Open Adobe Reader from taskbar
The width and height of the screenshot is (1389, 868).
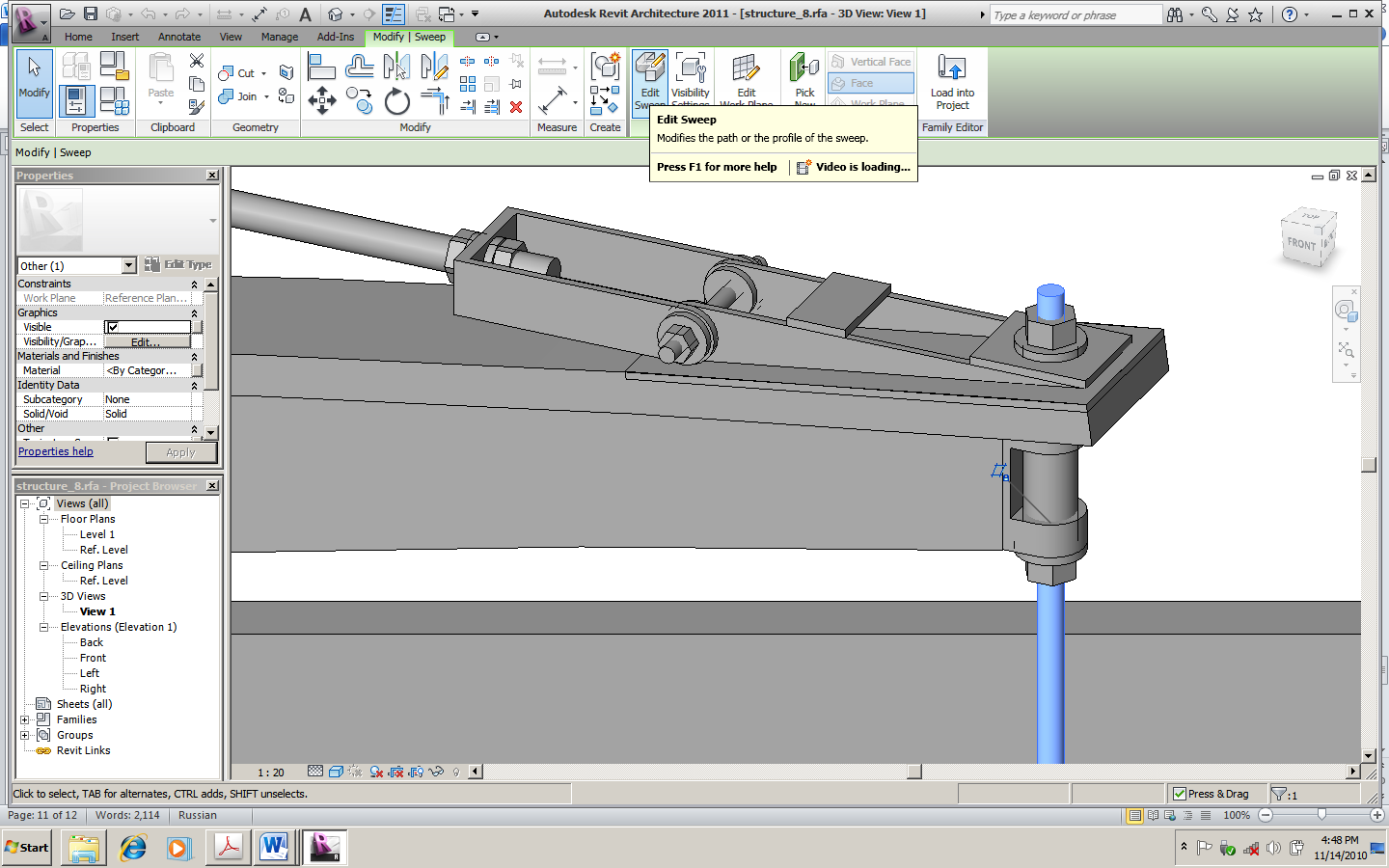pyautogui.click(x=229, y=848)
